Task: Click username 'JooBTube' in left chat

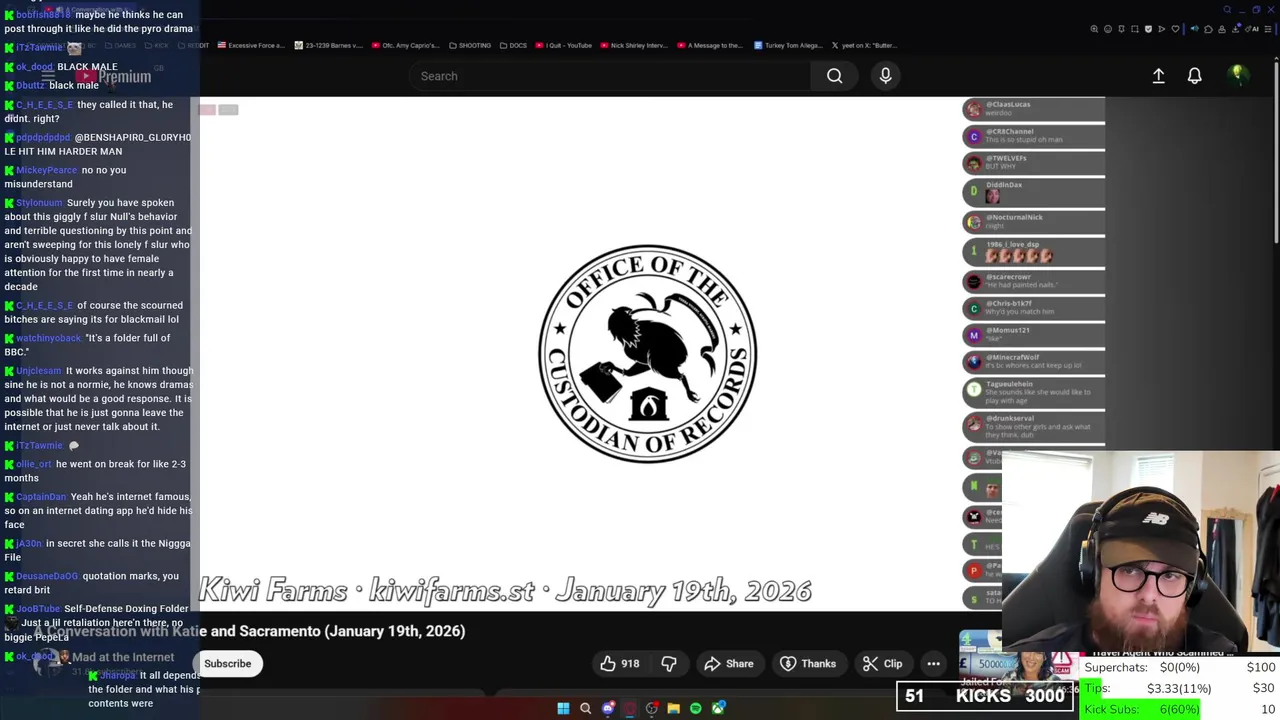Action: (x=38, y=609)
